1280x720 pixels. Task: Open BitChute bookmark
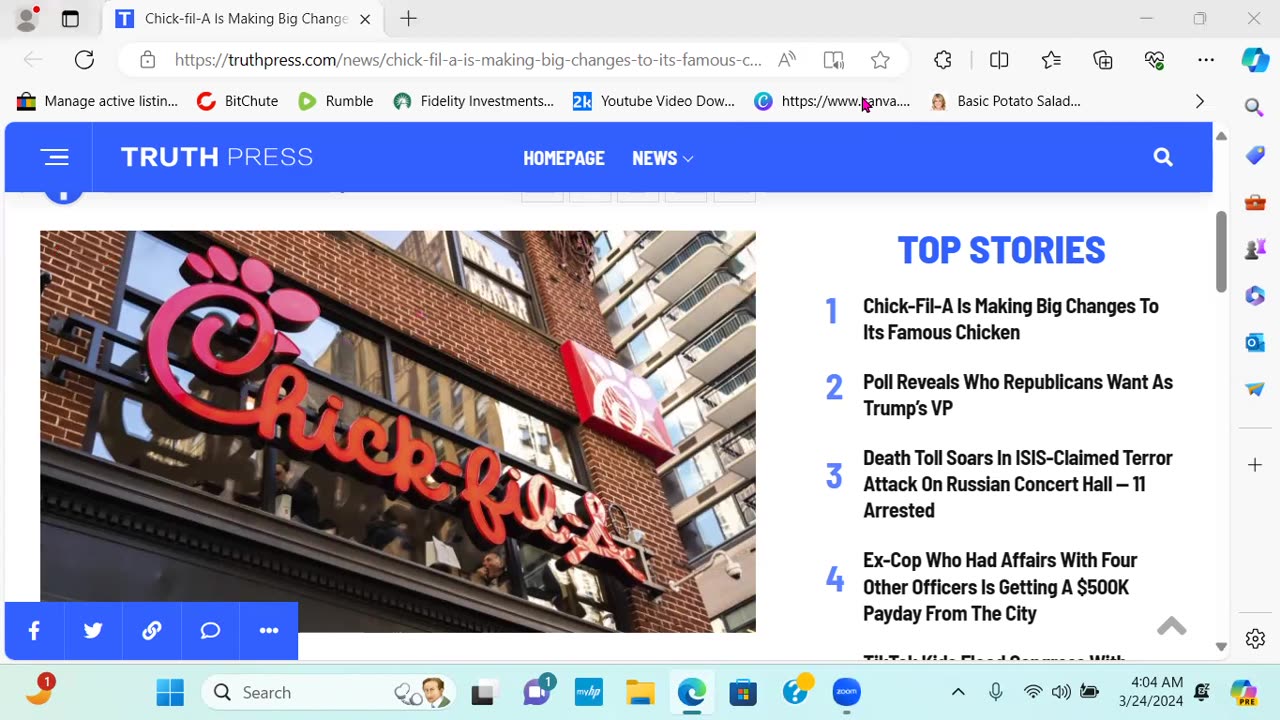coord(237,101)
